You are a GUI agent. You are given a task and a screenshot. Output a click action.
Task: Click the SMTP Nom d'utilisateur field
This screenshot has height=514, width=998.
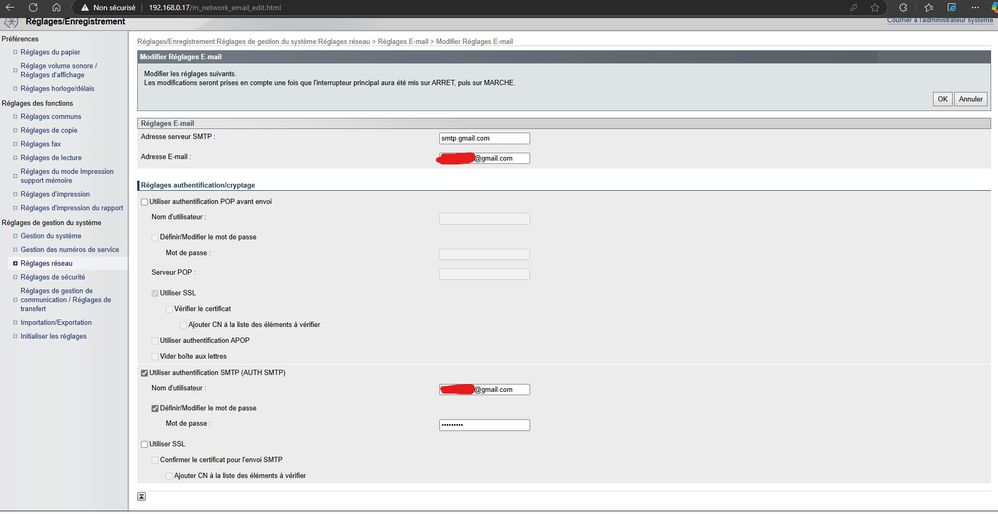click(x=484, y=389)
